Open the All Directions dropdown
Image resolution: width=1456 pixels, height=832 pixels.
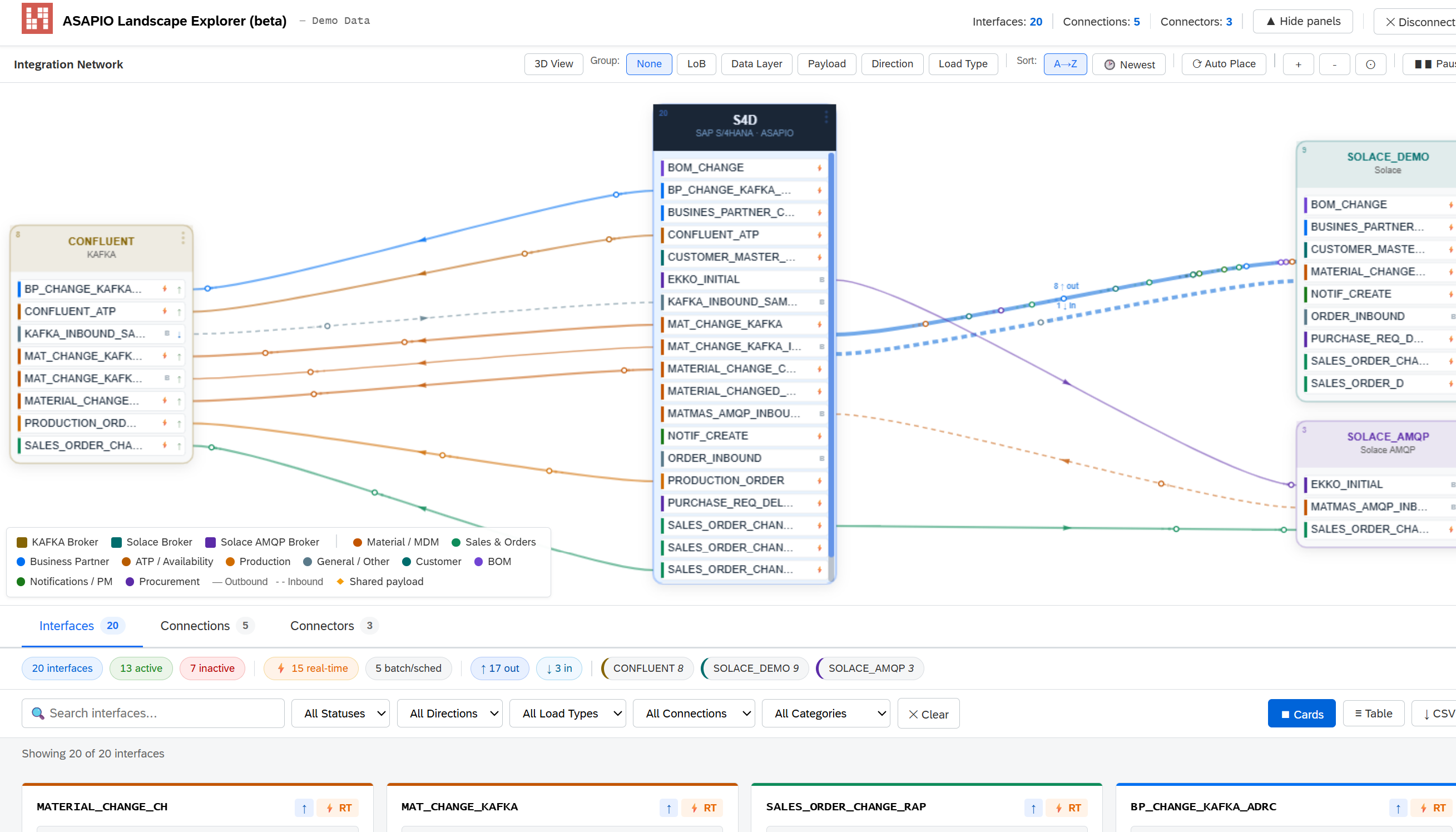point(450,713)
